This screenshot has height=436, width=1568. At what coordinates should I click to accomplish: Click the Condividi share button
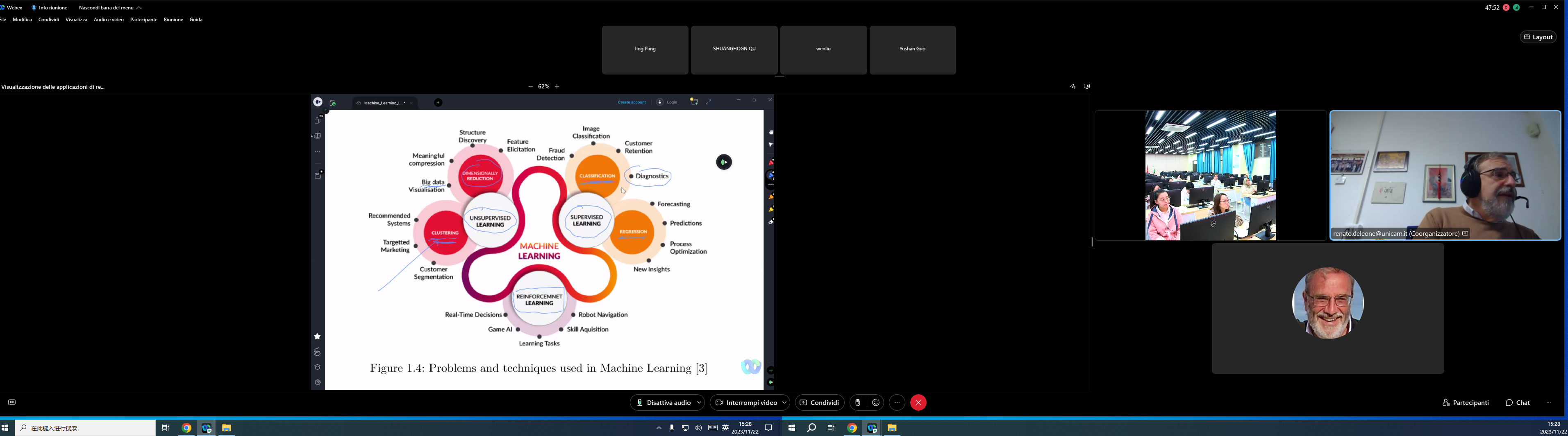click(x=819, y=402)
